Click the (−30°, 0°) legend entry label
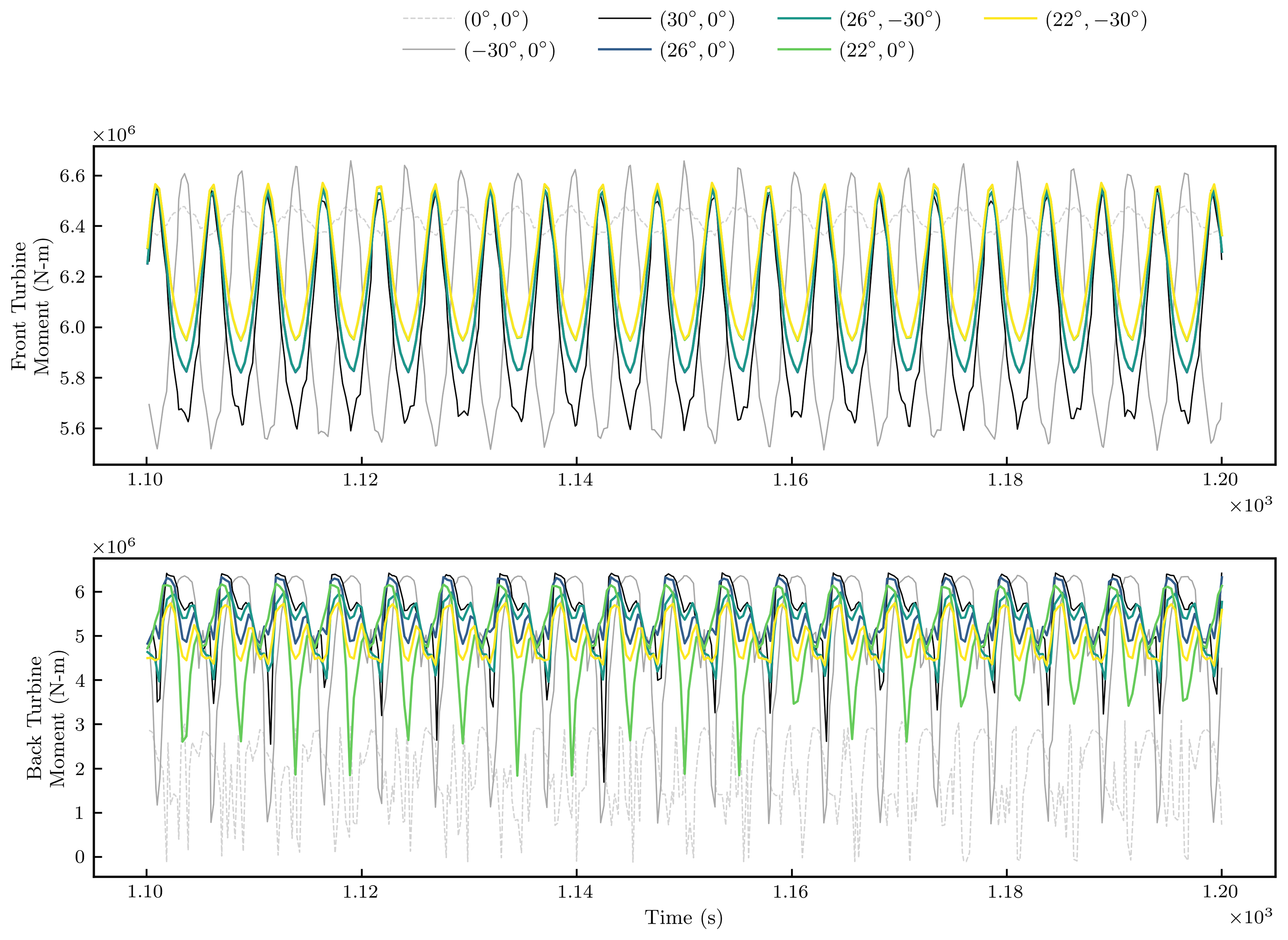Image resolution: width=1288 pixels, height=940 pixels. (509, 51)
